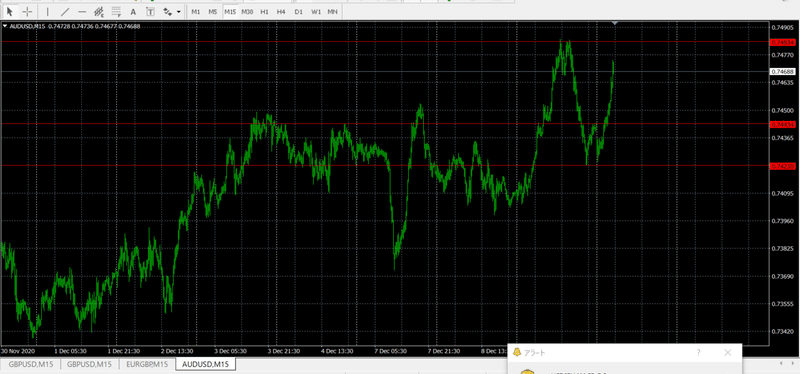Screen dimensions: 800x374
Task: Click the 0.74834 red price label
Action: pos(783,42)
